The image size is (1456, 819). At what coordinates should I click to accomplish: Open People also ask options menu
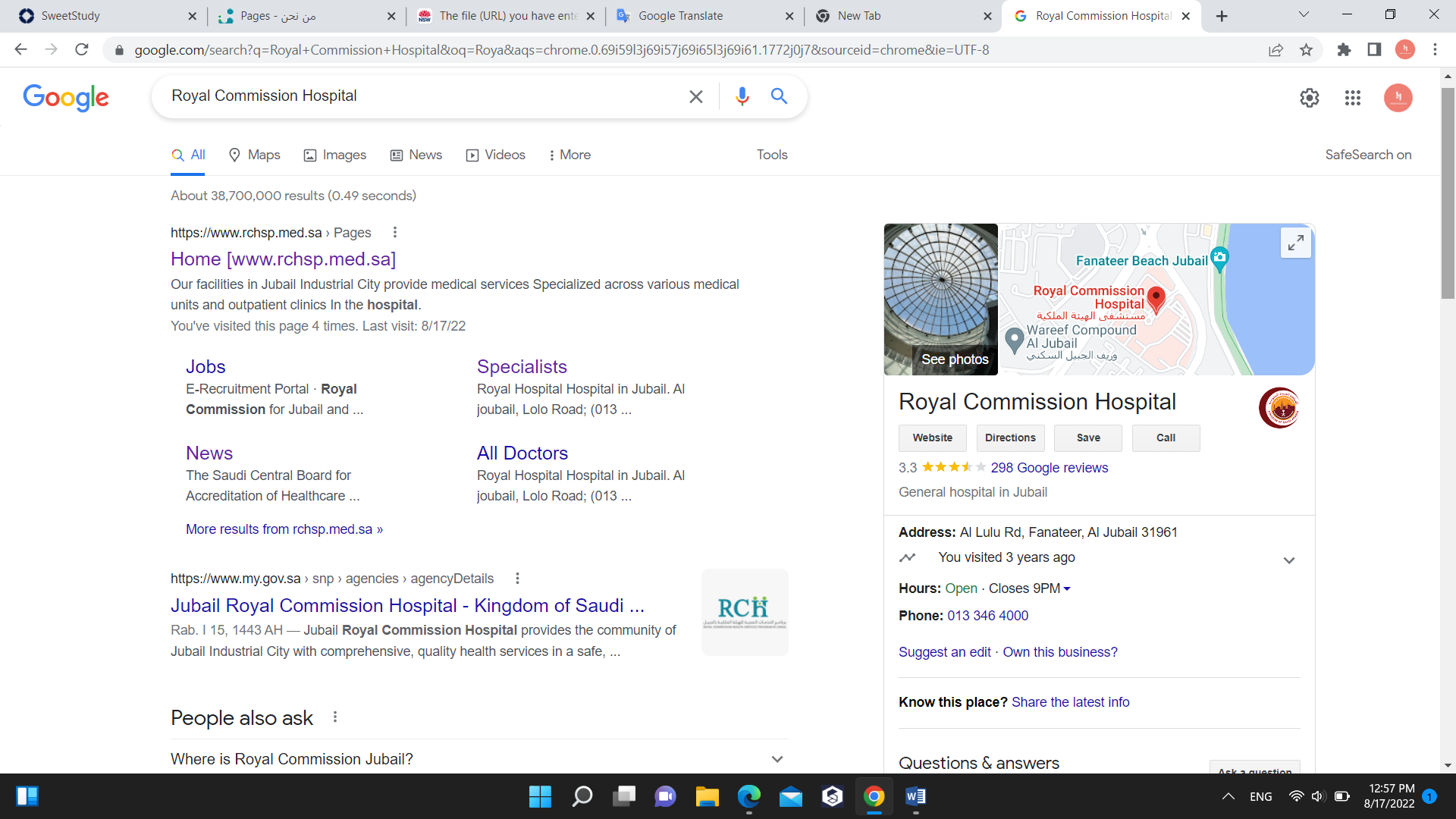click(335, 717)
